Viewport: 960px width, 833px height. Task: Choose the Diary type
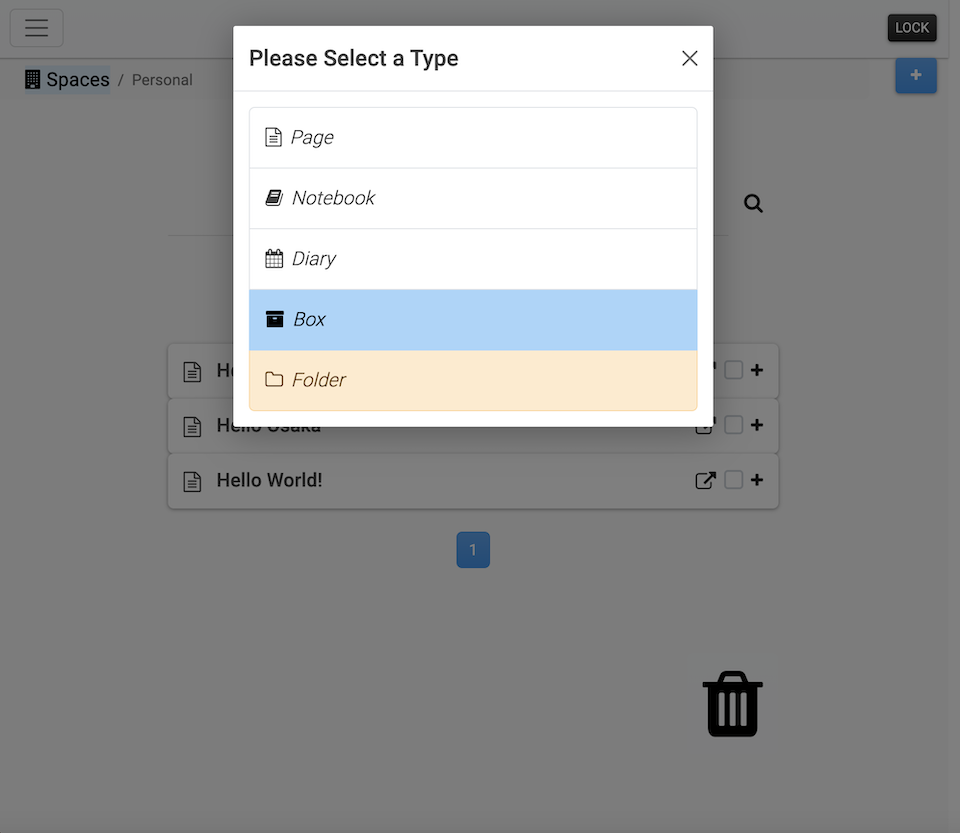(472, 258)
